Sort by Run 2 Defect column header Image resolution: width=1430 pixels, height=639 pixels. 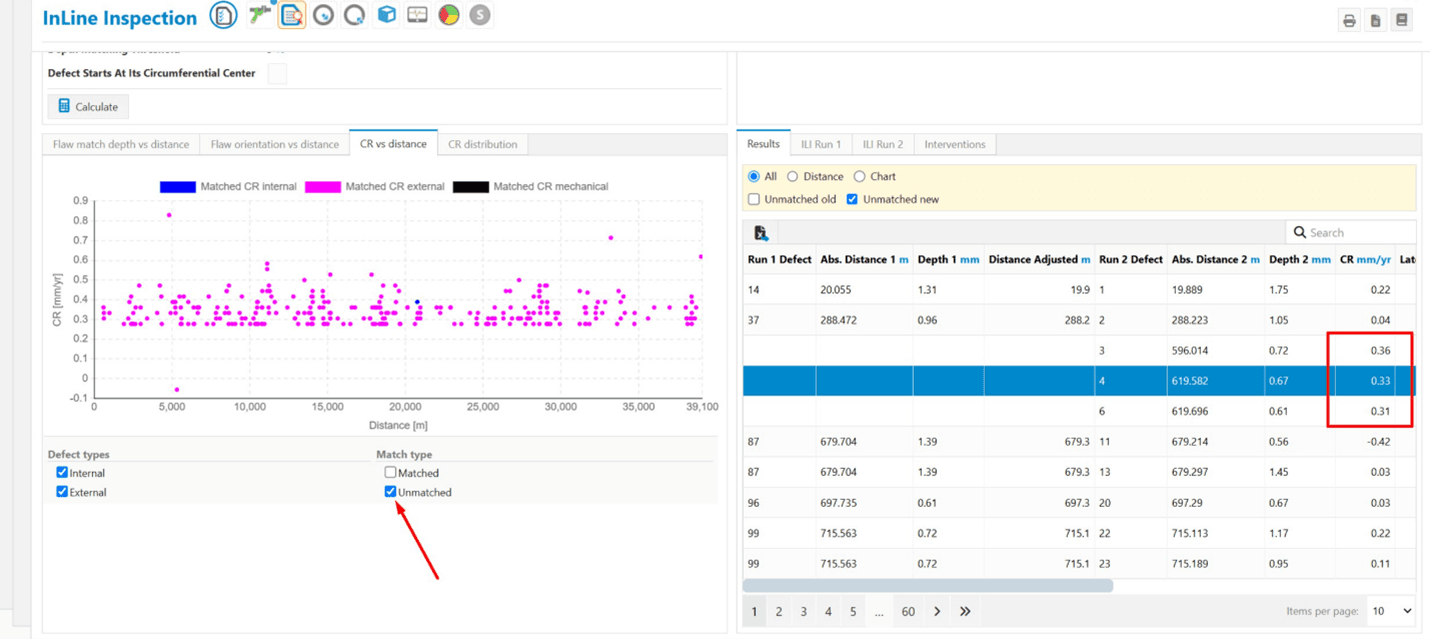point(1130,259)
